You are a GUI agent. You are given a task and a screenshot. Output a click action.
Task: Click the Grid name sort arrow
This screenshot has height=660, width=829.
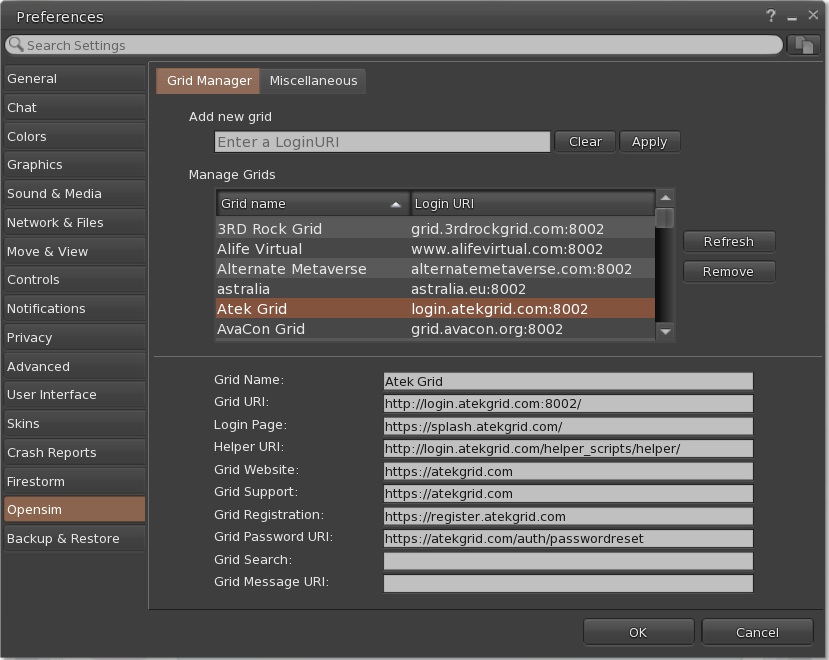pyautogui.click(x=395, y=204)
